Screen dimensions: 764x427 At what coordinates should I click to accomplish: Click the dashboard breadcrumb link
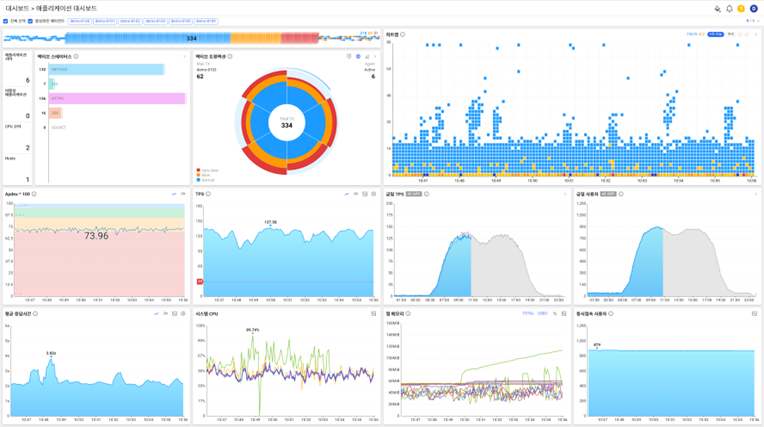tap(17, 9)
